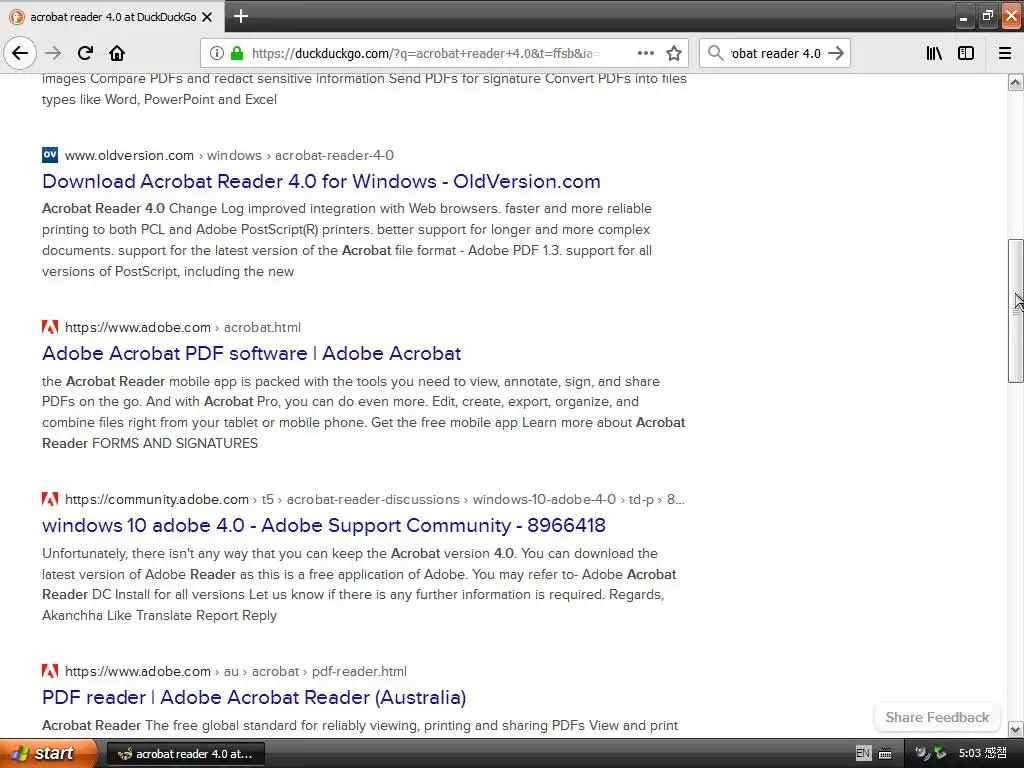The height and width of the screenshot is (768, 1024).
Task: Open windows 10 adobe 4.0 Support Community link
Action: [324, 525]
